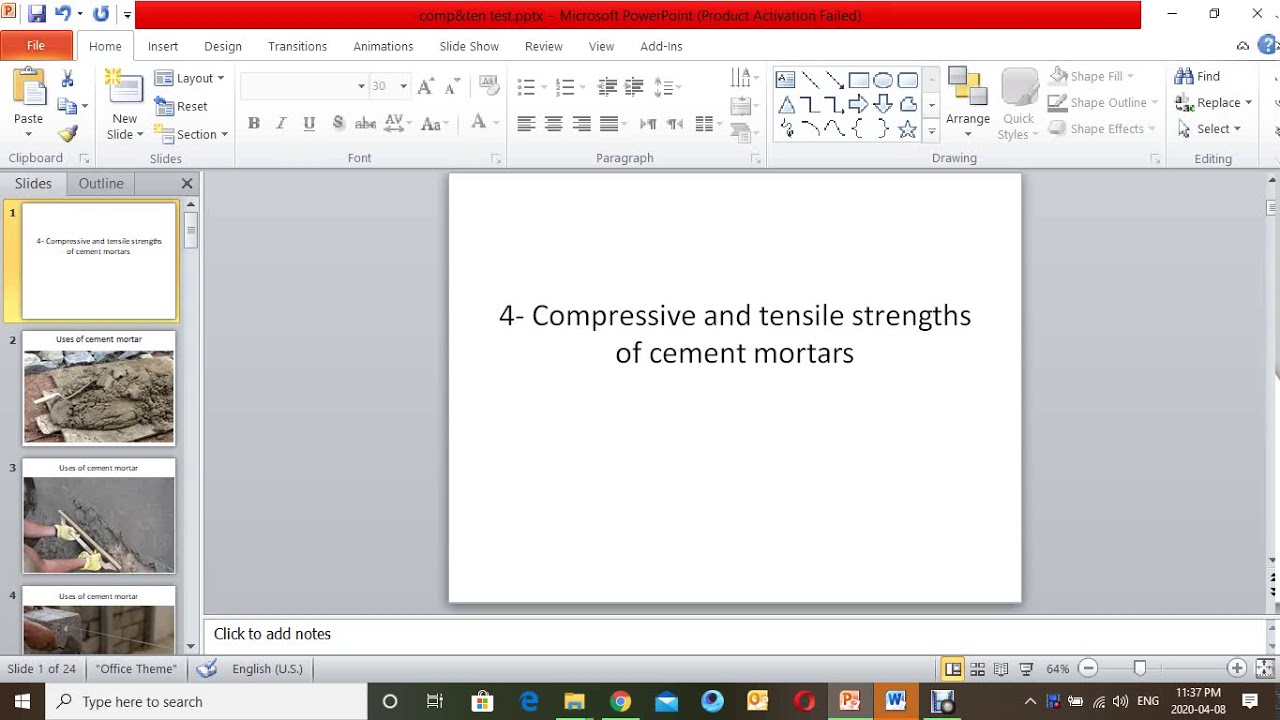Click the zoom in plus button
Screen dimensions: 1280x720
click(1237, 669)
